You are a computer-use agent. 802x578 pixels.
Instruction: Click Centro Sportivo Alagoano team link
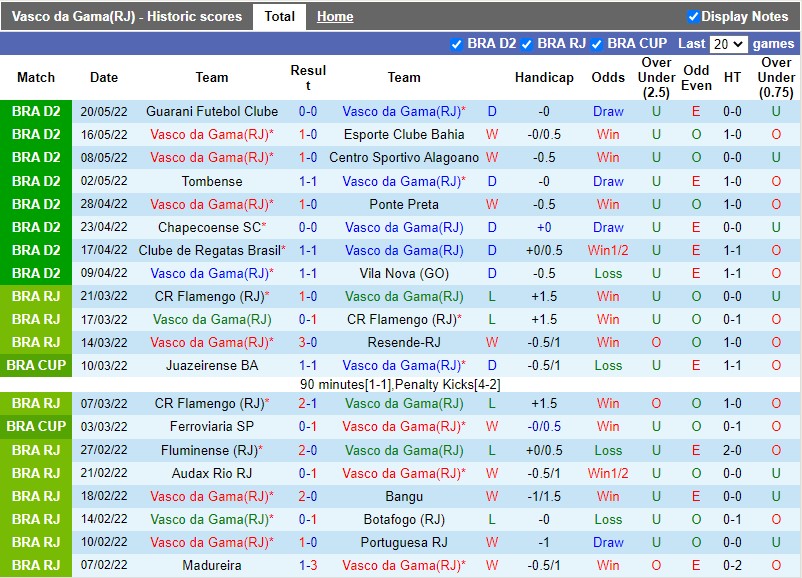point(404,157)
